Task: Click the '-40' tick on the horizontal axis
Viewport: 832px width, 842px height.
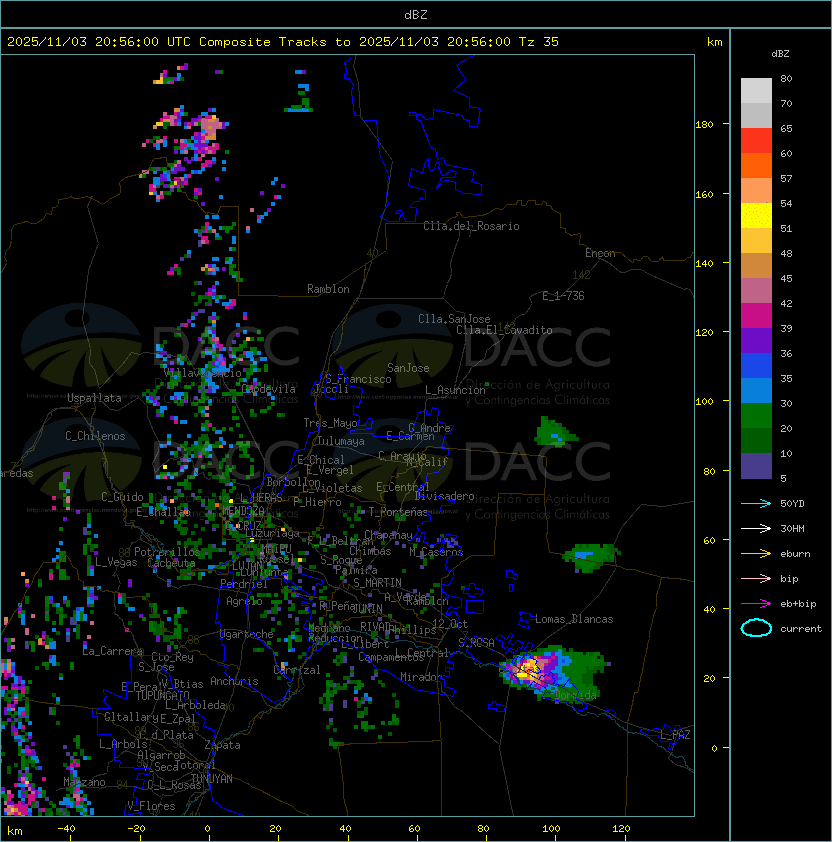Action: click(x=66, y=829)
